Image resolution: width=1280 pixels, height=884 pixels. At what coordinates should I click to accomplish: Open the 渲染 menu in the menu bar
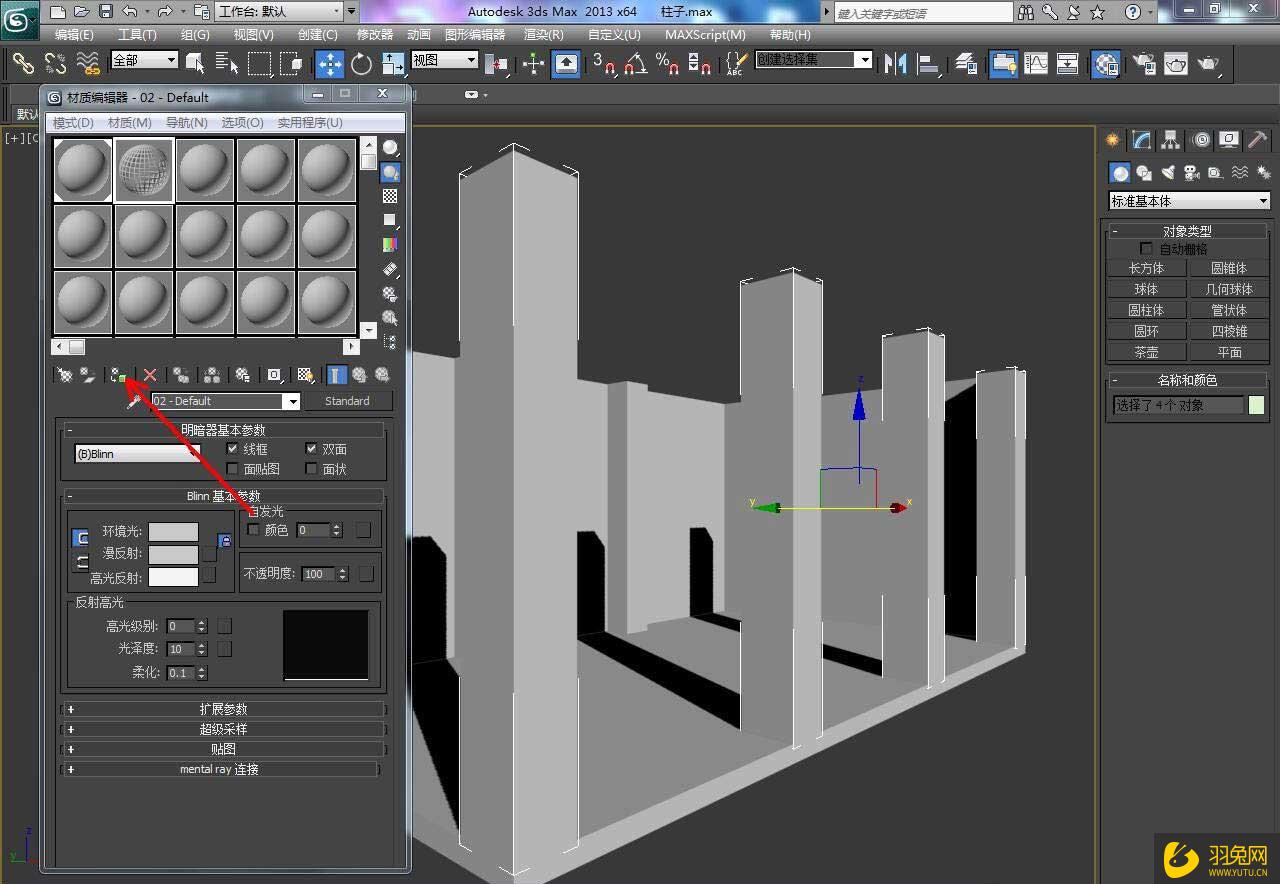click(x=544, y=34)
